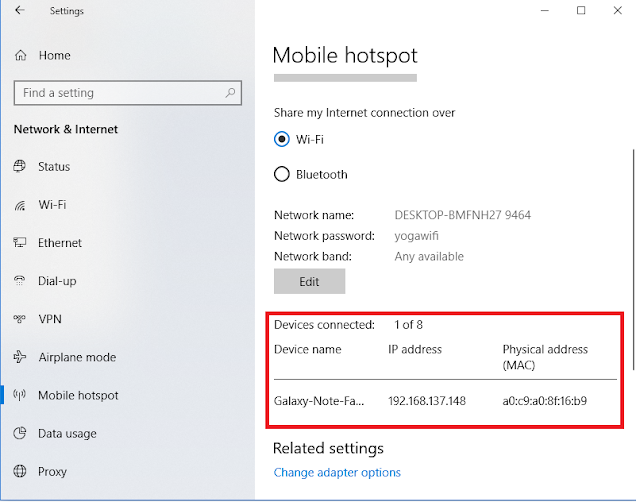Click the Airplane mode plane icon
The image size is (640, 502).
click(x=20, y=357)
